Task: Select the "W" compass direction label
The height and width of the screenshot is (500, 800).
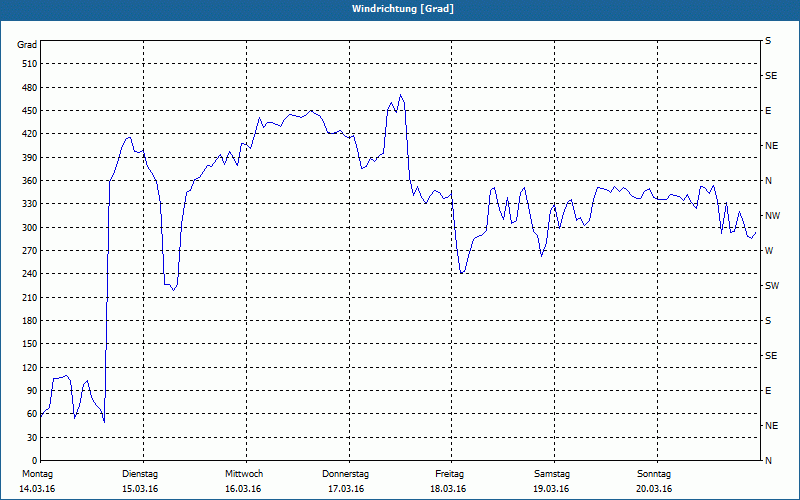Action: tap(769, 251)
